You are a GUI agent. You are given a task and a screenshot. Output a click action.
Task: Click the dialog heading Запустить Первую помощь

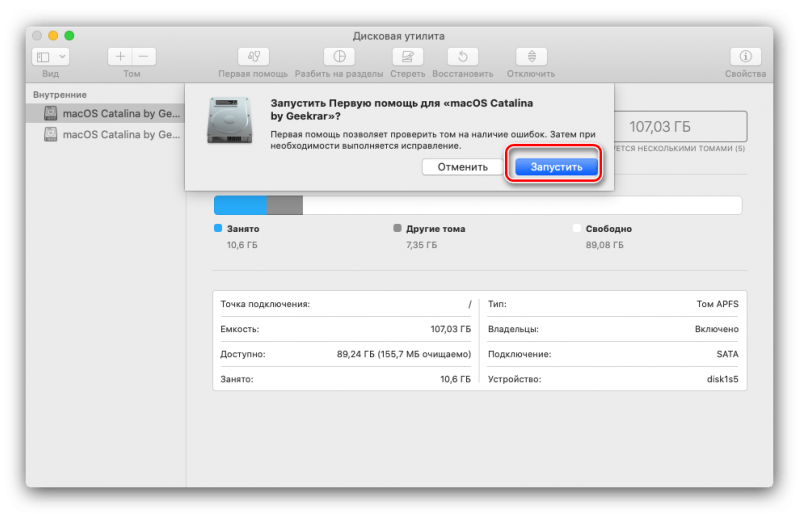pyautogui.click(x=402, y=109)
